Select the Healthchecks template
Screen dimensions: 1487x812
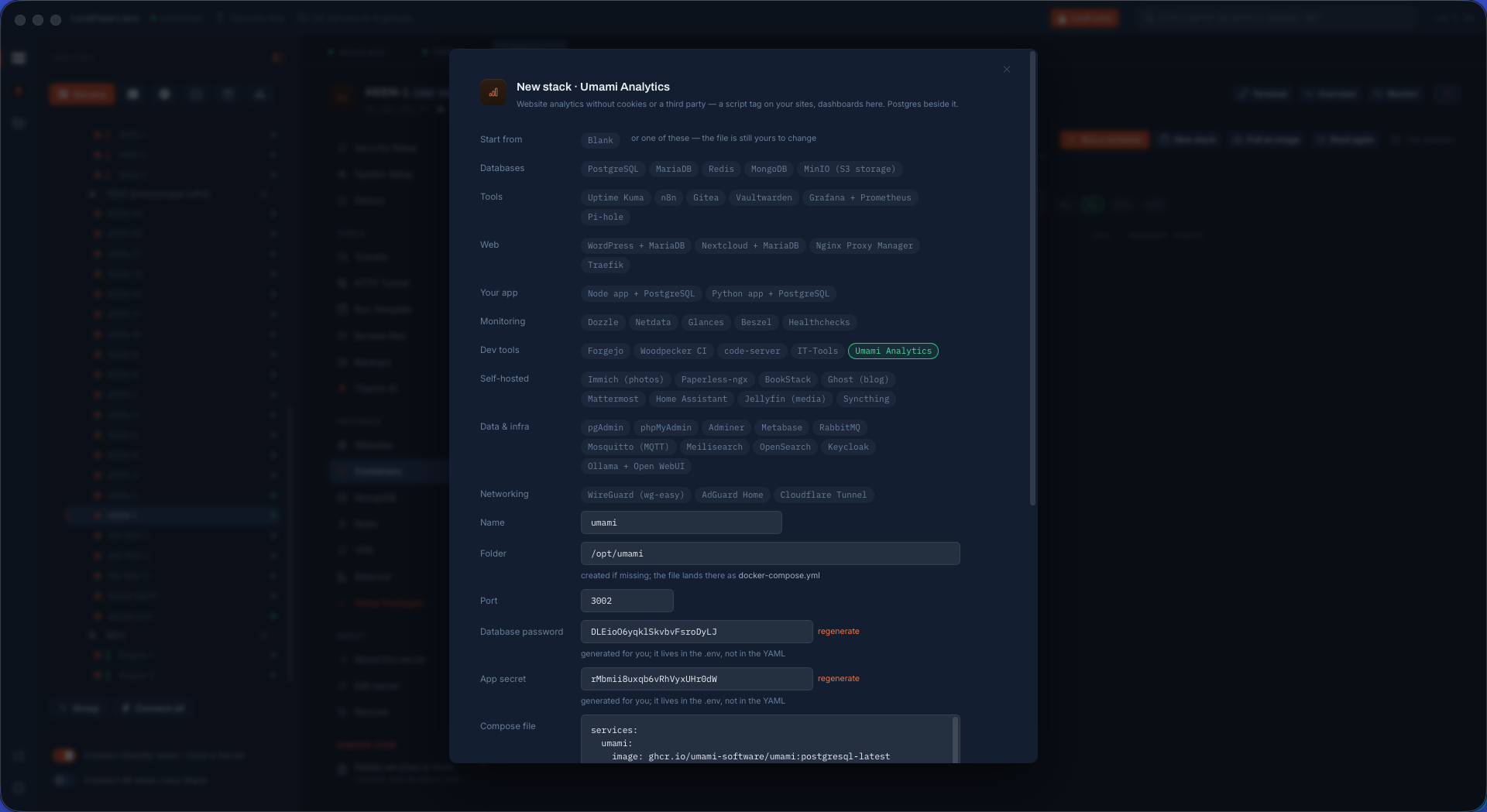[819, 322]
